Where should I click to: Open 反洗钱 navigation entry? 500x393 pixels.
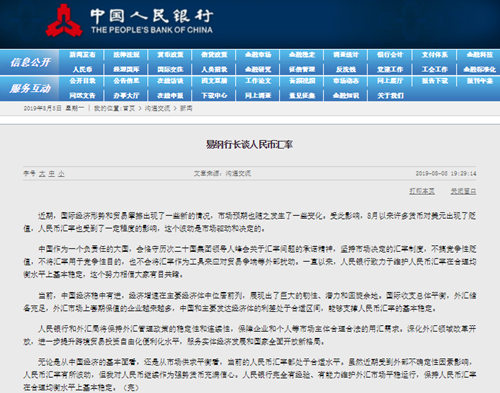[x=346, y=69]
